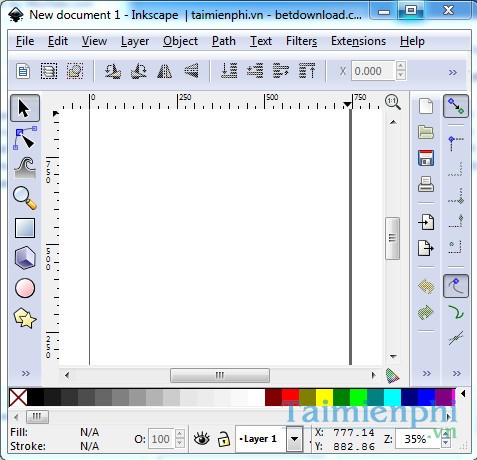The width and height of the screenshot is (477, 460).
Task: Click the opacity O: 100 field
Action: (x=161, y=439)
